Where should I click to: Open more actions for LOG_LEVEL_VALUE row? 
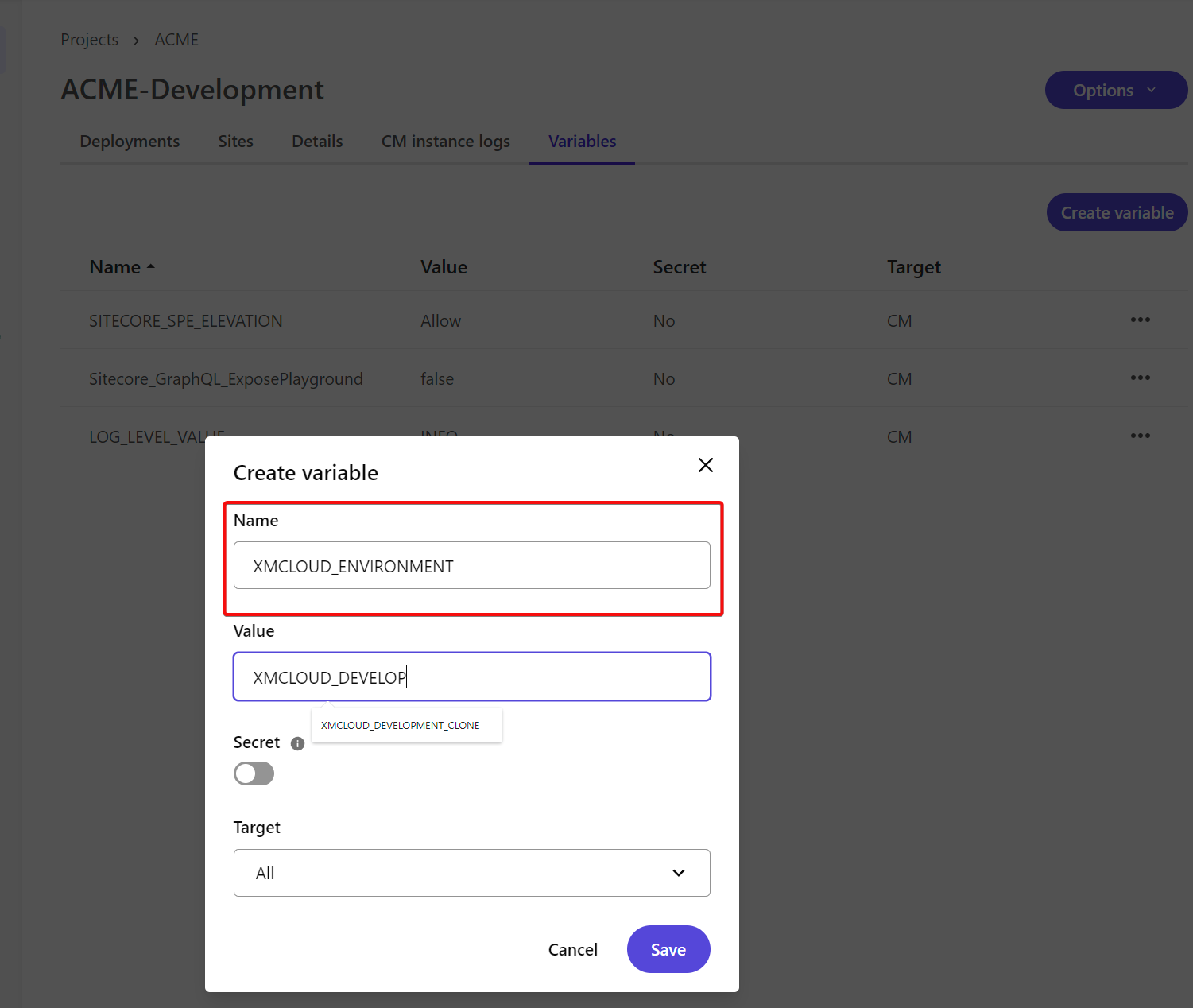click(1140, 436)
